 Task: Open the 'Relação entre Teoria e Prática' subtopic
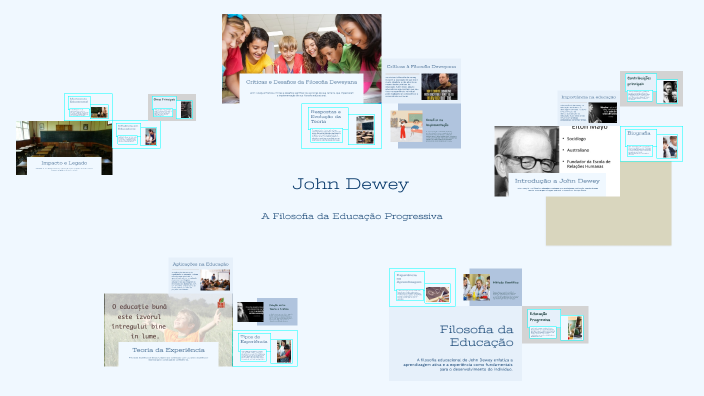pos(267,312)
